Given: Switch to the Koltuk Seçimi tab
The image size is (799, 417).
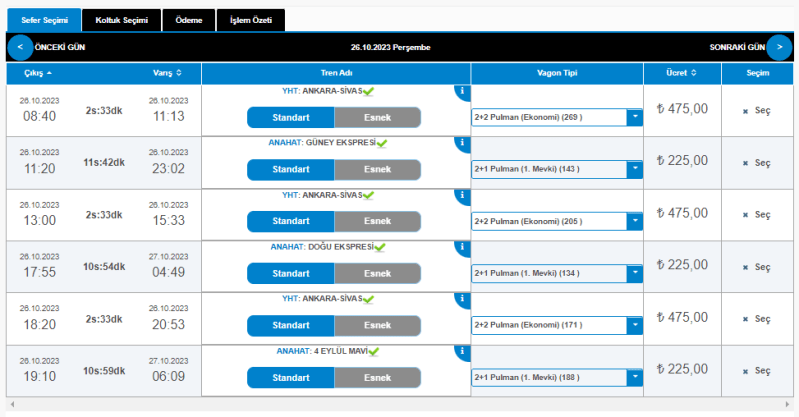Looking at the screenshot, I should coord(120,20).
